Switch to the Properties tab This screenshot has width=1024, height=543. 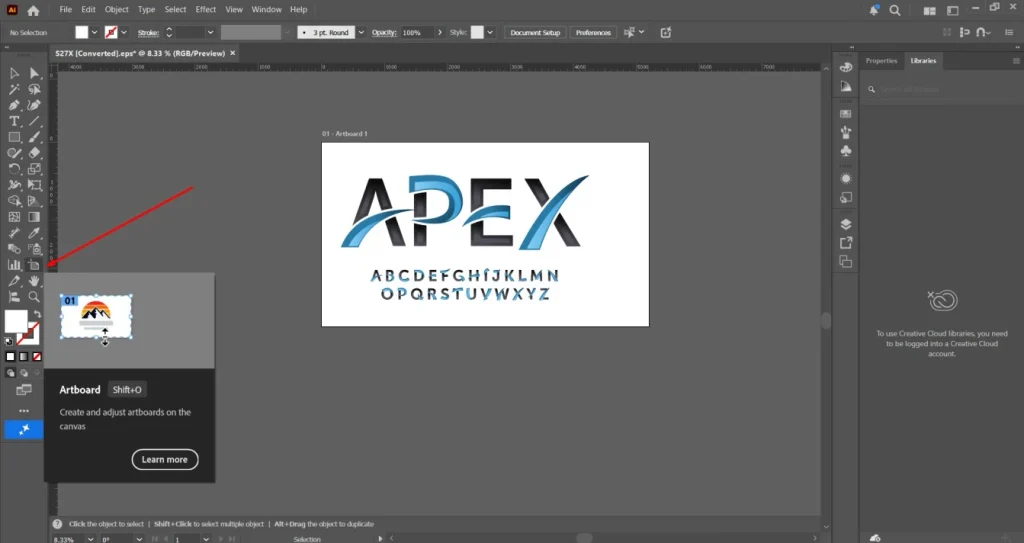coord(881,61)
